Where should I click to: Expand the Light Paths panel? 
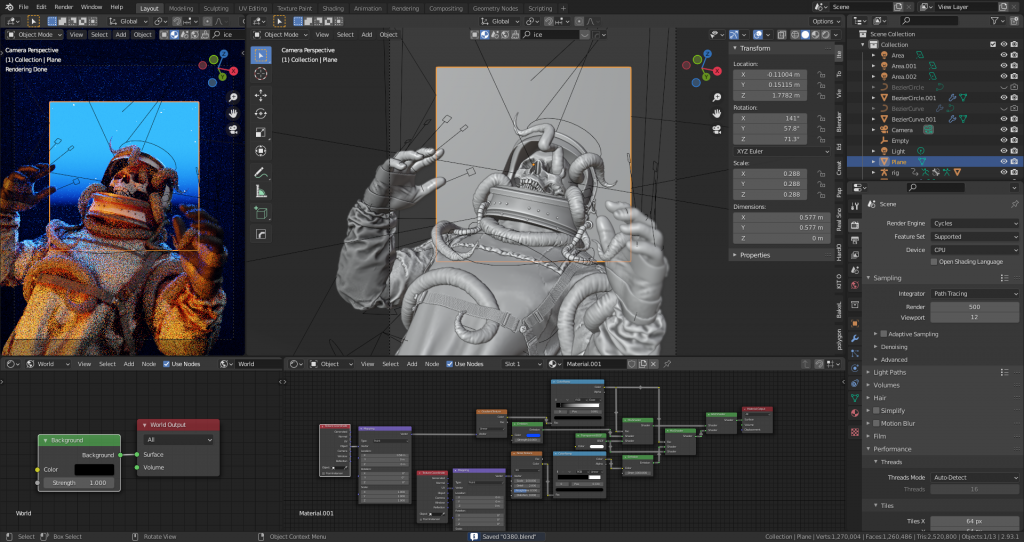pyautogui.click(x=889, y=372)
